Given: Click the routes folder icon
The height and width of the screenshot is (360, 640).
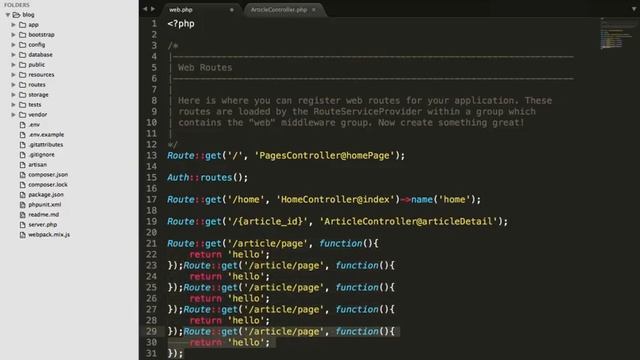Looking at the screenshot, I should [x=23, y=85].
